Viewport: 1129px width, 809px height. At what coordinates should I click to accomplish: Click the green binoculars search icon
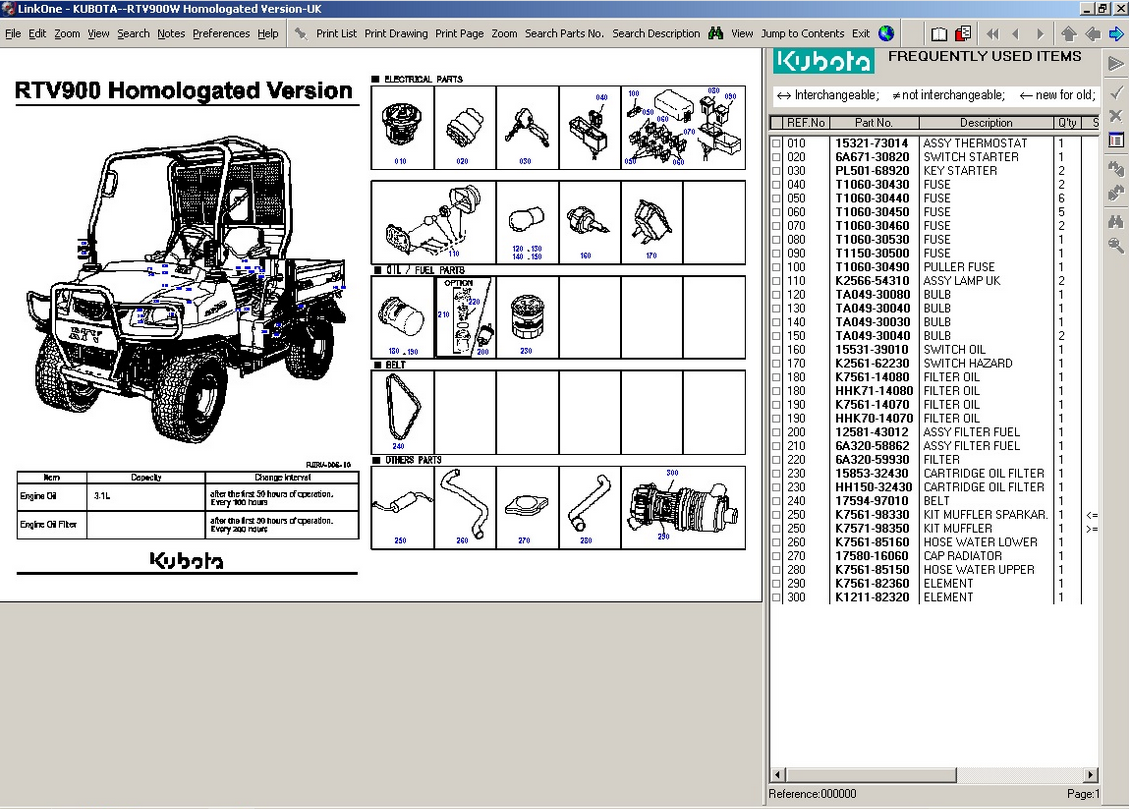(x=716, y=33)
